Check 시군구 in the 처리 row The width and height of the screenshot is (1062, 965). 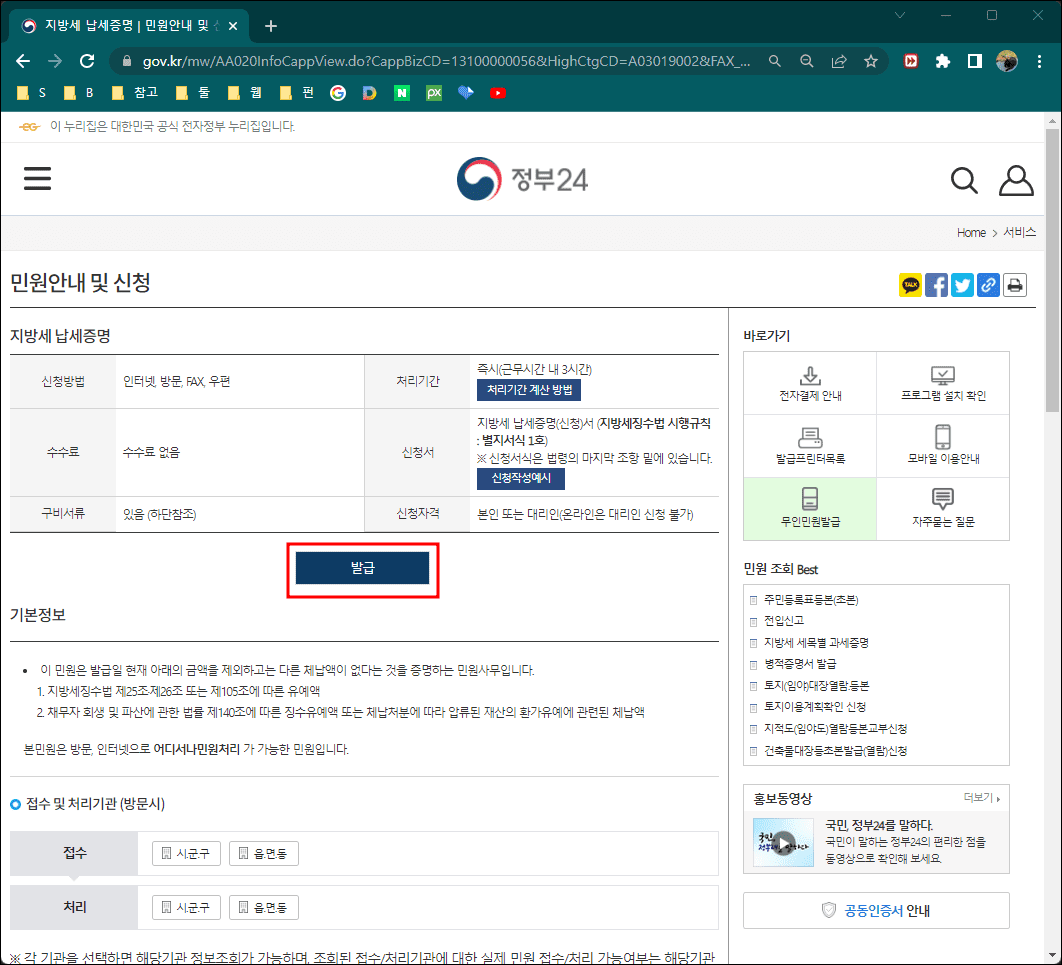click(185, 907)
